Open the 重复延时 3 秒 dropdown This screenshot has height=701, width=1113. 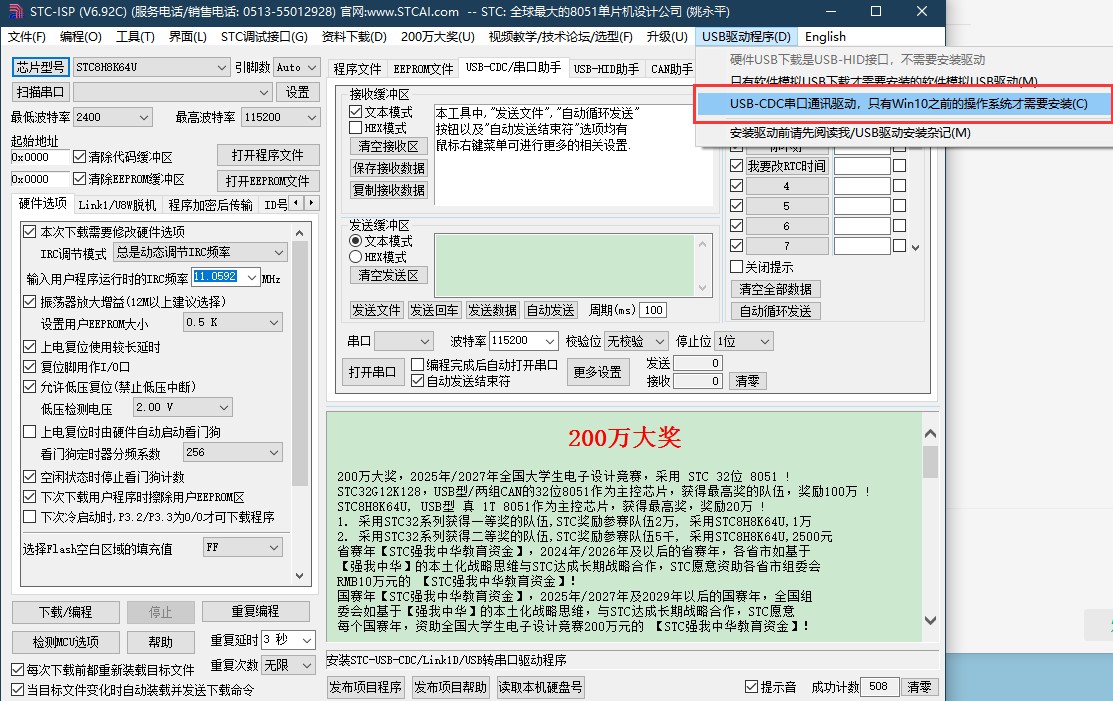tap(288, 639)
